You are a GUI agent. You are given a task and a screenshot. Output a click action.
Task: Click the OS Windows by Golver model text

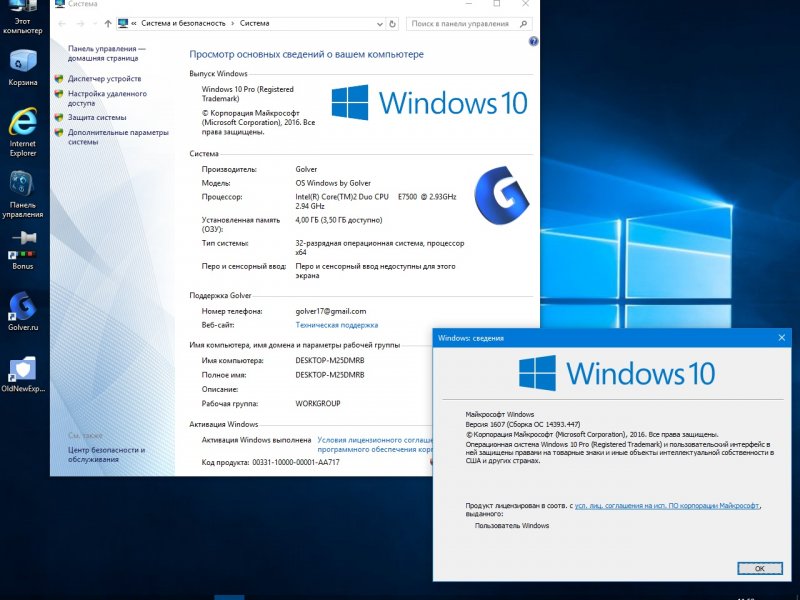333,183
